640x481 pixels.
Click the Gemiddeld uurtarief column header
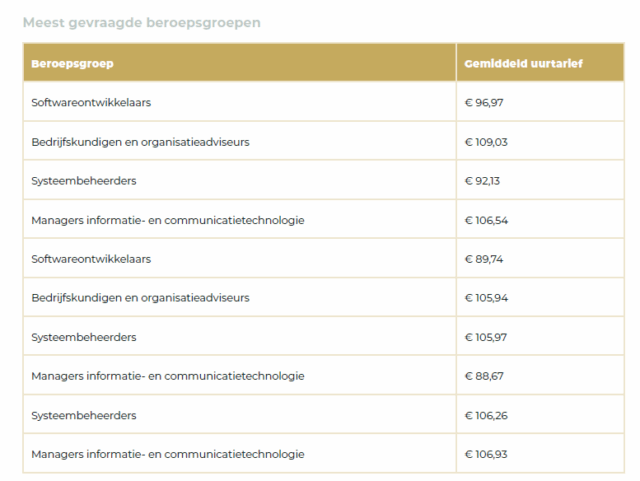coord(540,62)
